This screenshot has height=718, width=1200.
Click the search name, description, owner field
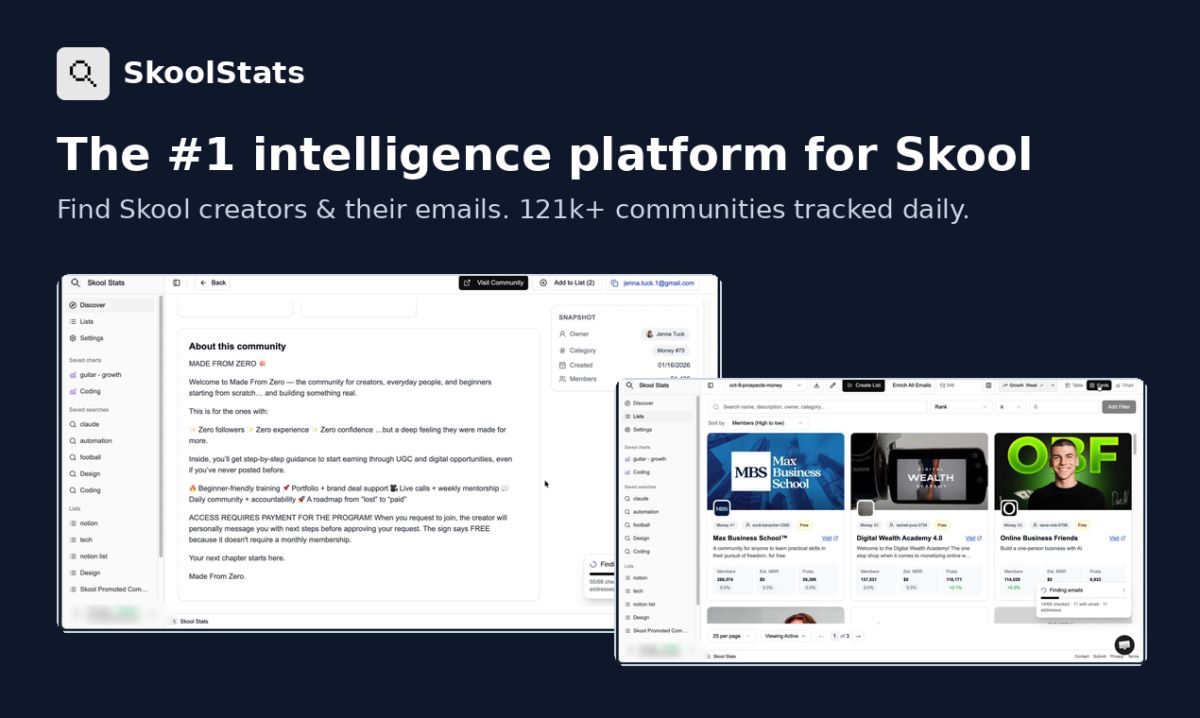coord(817,407)
